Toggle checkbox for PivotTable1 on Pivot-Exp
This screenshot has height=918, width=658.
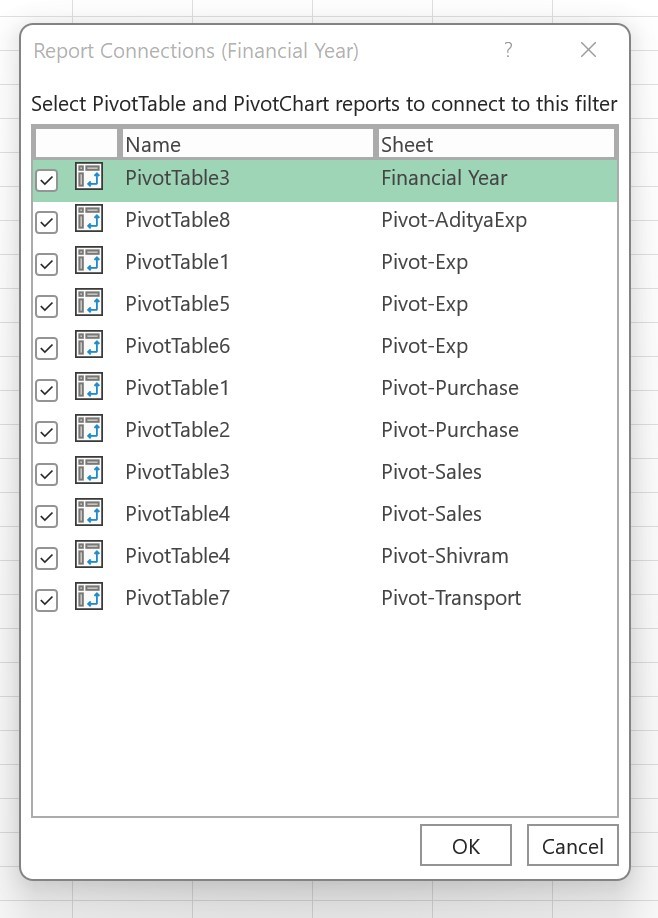pyautogui.click(x=46, y=265)
